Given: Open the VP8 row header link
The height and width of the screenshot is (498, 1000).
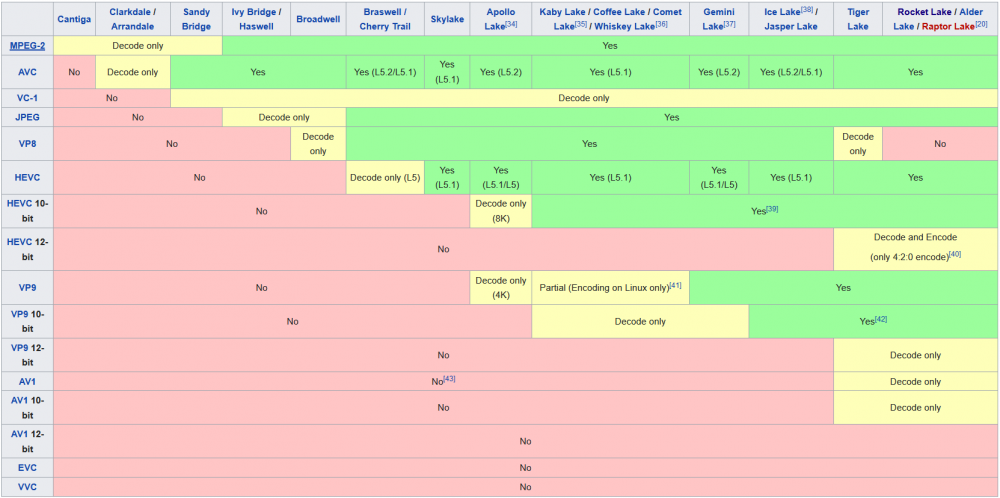Looking at the screenshot, I should [x=27, y=144].
